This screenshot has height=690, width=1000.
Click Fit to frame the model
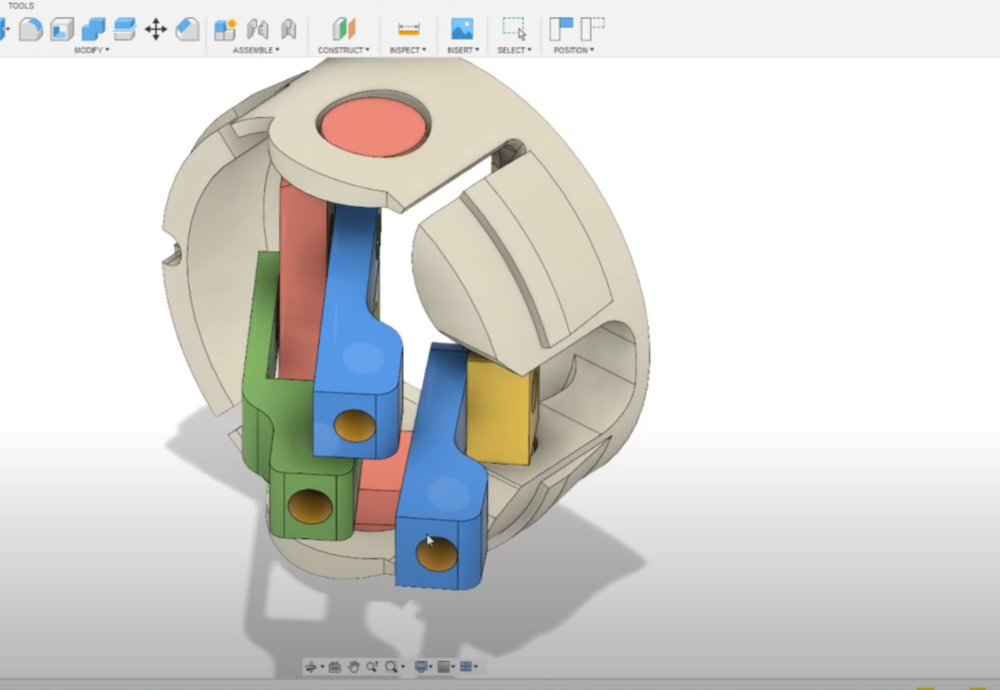click(391, 666)
